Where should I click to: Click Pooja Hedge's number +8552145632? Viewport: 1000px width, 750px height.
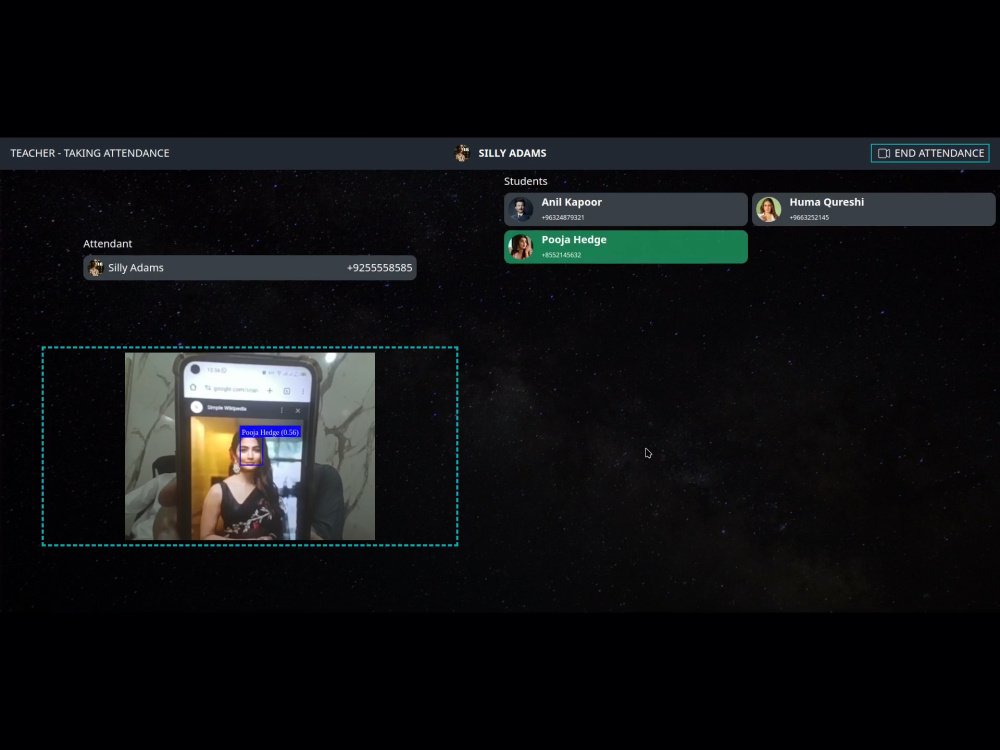tap(561, 255)
